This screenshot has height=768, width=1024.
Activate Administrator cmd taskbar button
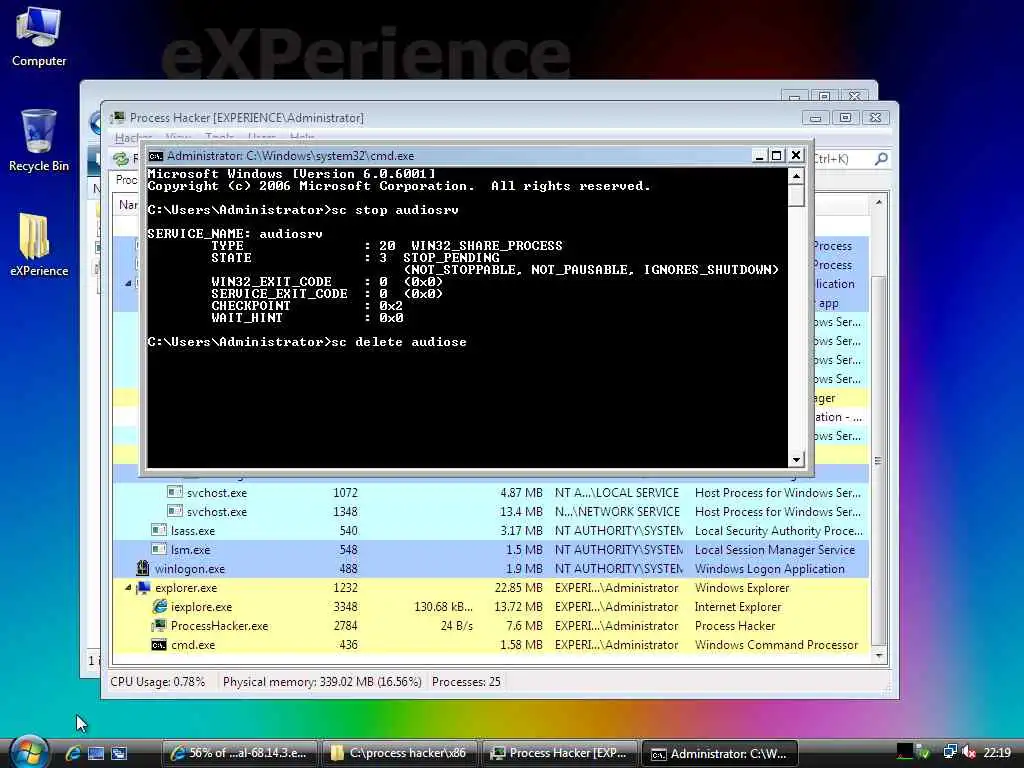click(x=720, y=753)
